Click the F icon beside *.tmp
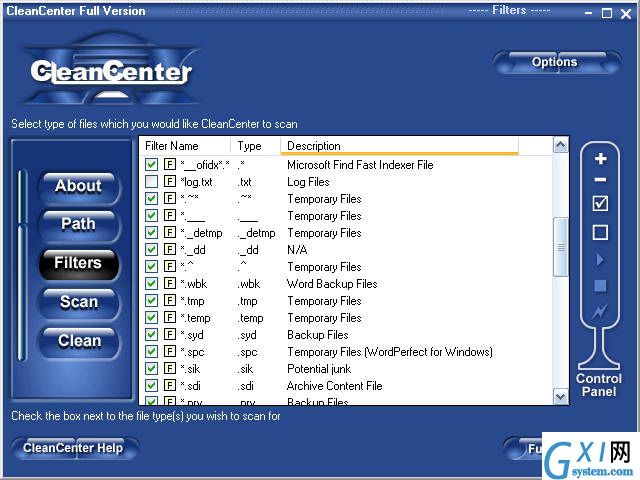This screenshot has width=640, height=480. coord(169,300)
